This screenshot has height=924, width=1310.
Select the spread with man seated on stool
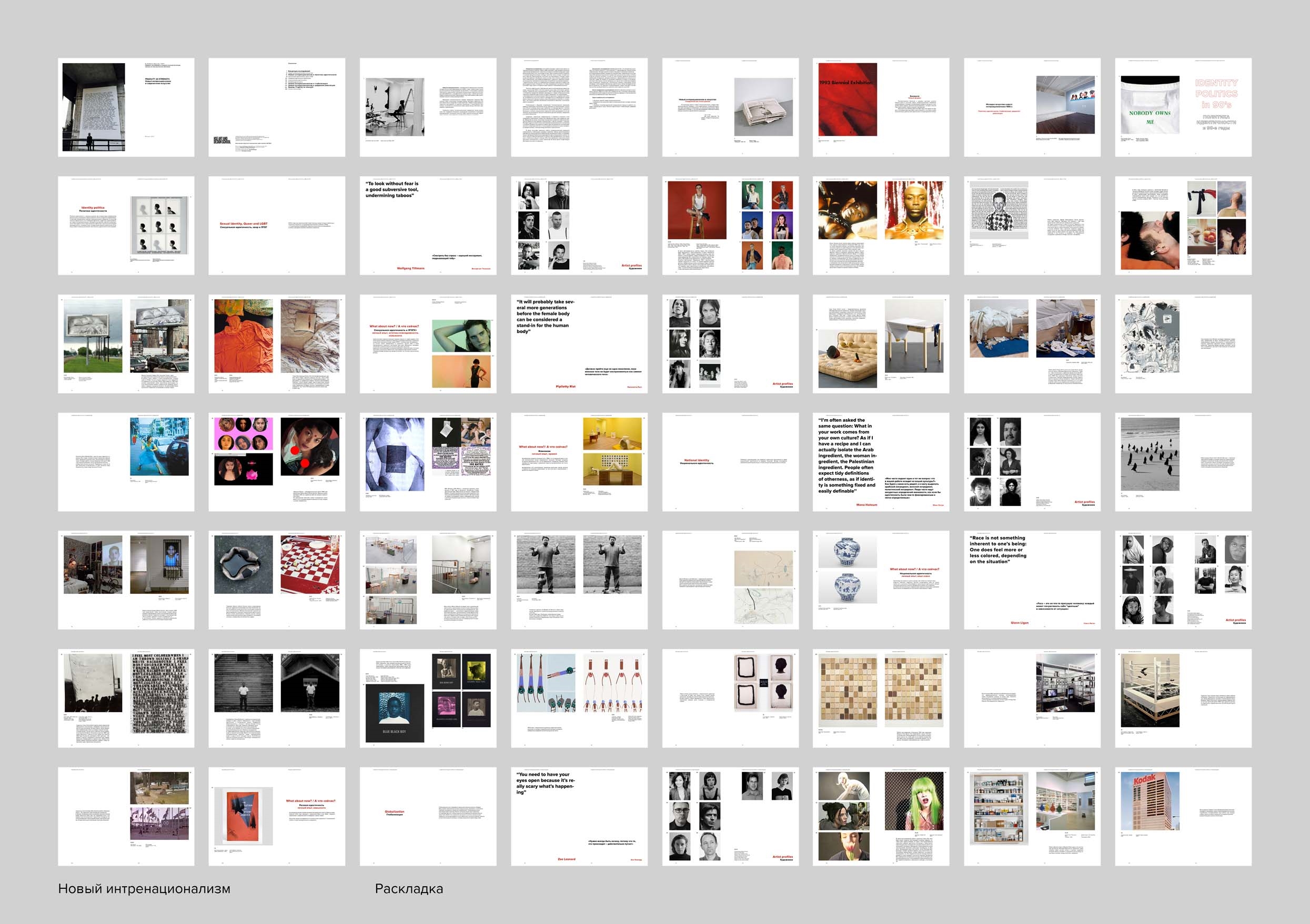click(730, 225)
